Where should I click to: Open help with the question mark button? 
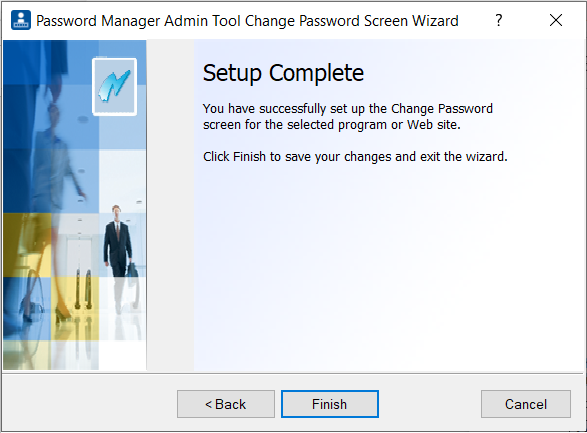pyautogui.click(x=498, y=20)
